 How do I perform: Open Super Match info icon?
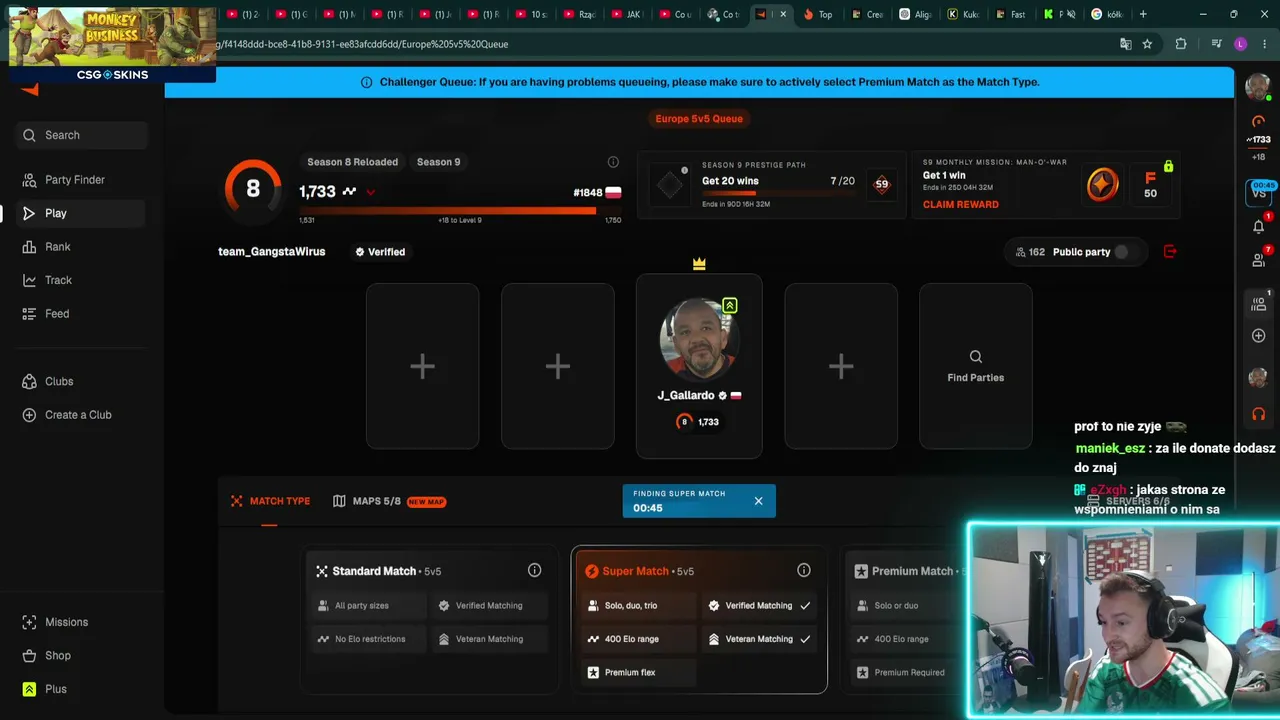pos(804,570)
